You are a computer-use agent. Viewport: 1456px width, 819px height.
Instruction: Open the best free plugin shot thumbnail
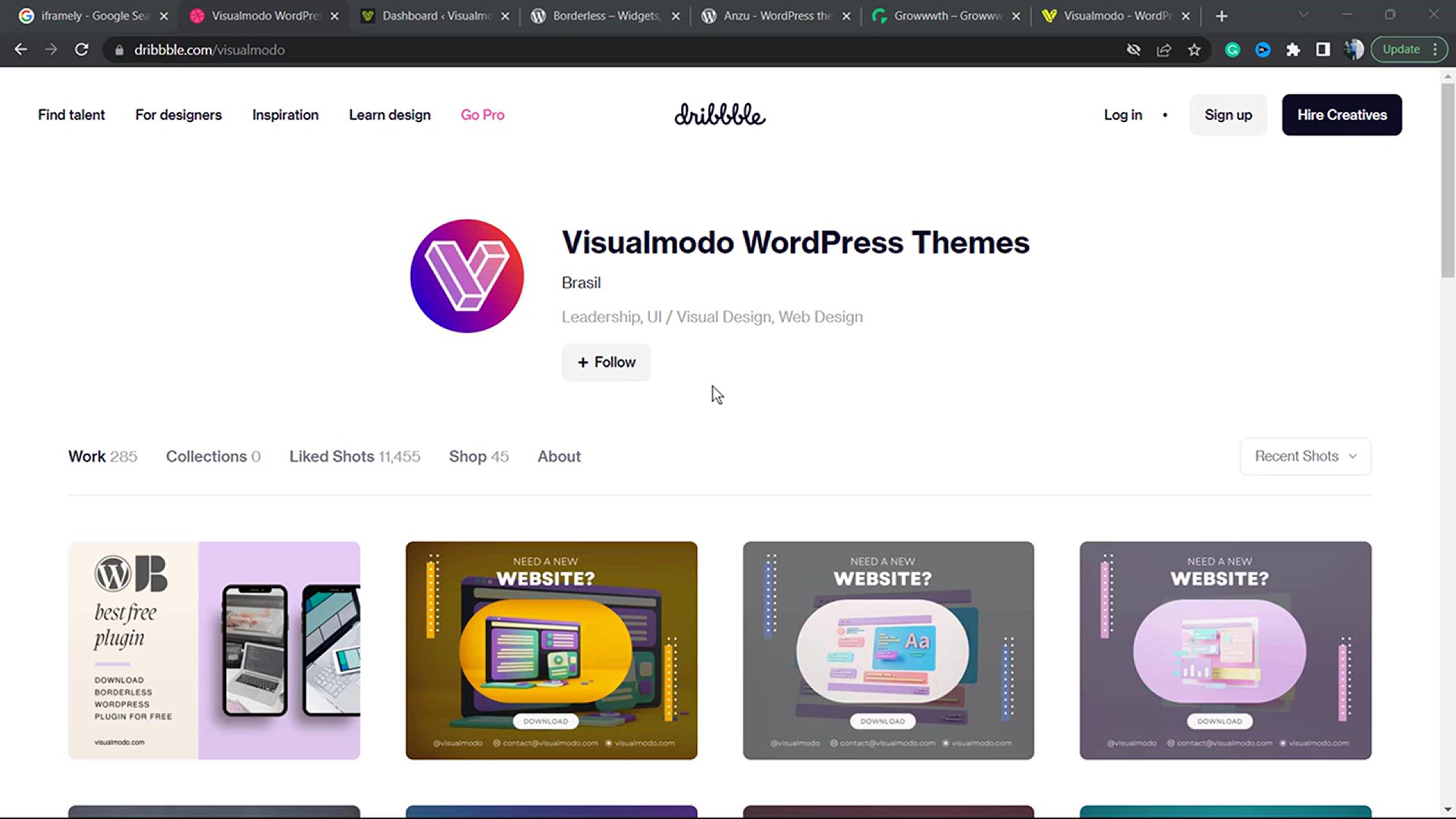[214, 650]
